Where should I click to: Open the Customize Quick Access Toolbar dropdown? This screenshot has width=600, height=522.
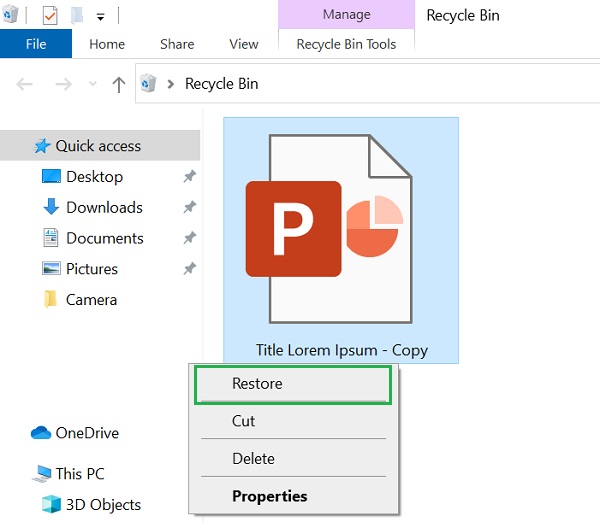pyautogui.click(x=101, y=17)
